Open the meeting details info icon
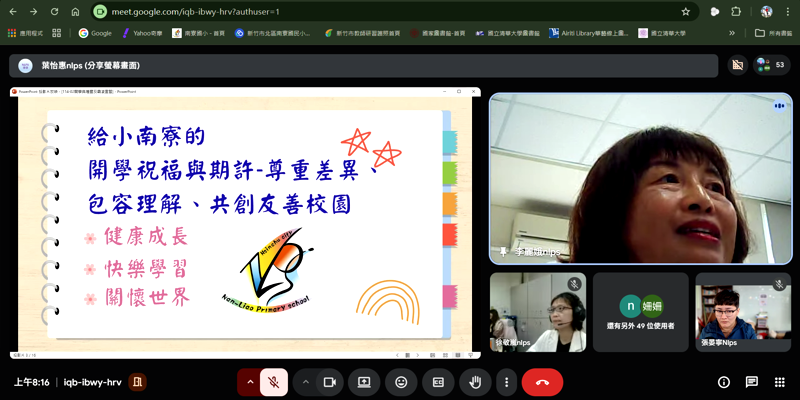Viewport: 800px width, 400px height. tap(724, 382)
